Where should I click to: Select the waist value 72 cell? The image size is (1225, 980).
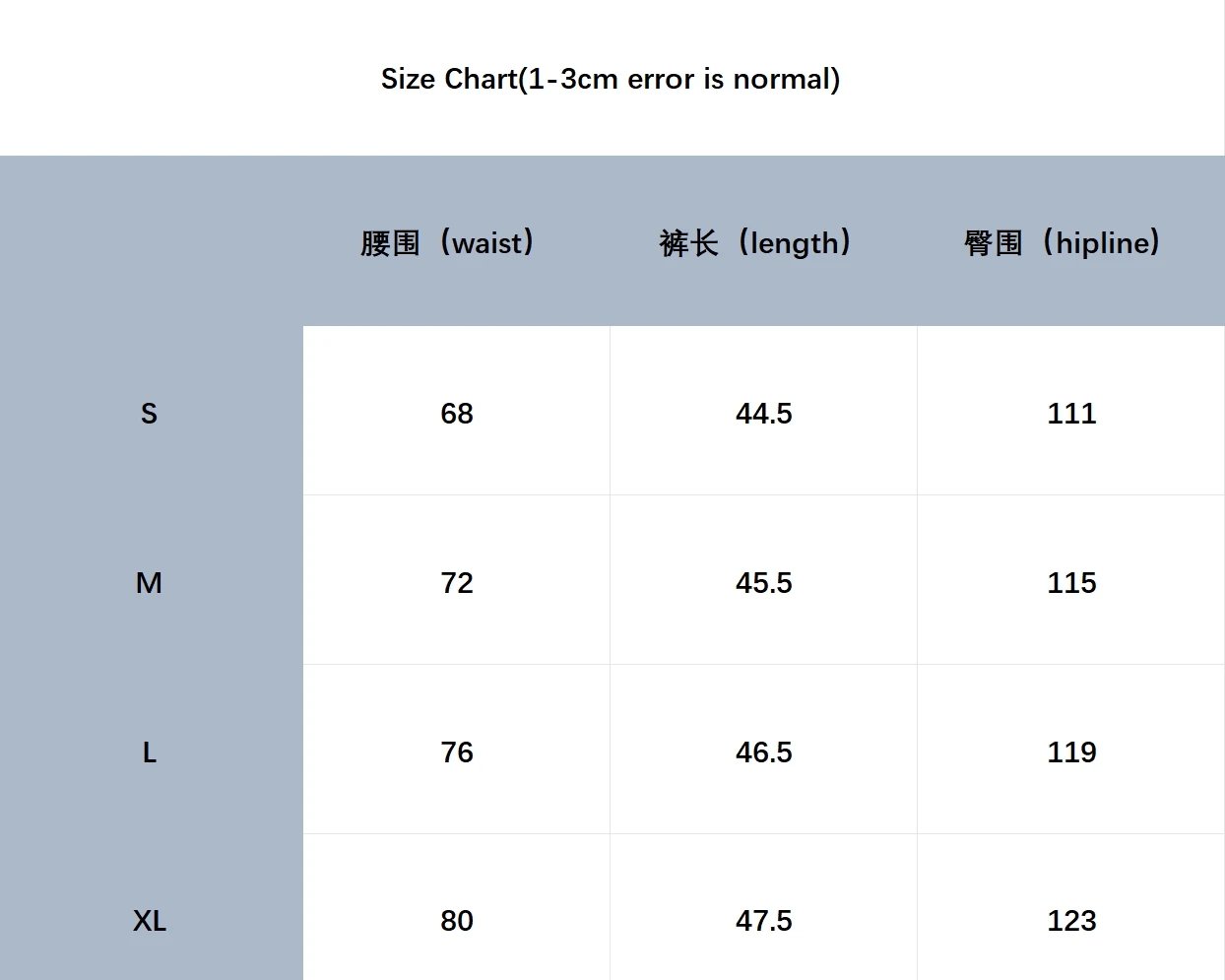tap(457, 580)
